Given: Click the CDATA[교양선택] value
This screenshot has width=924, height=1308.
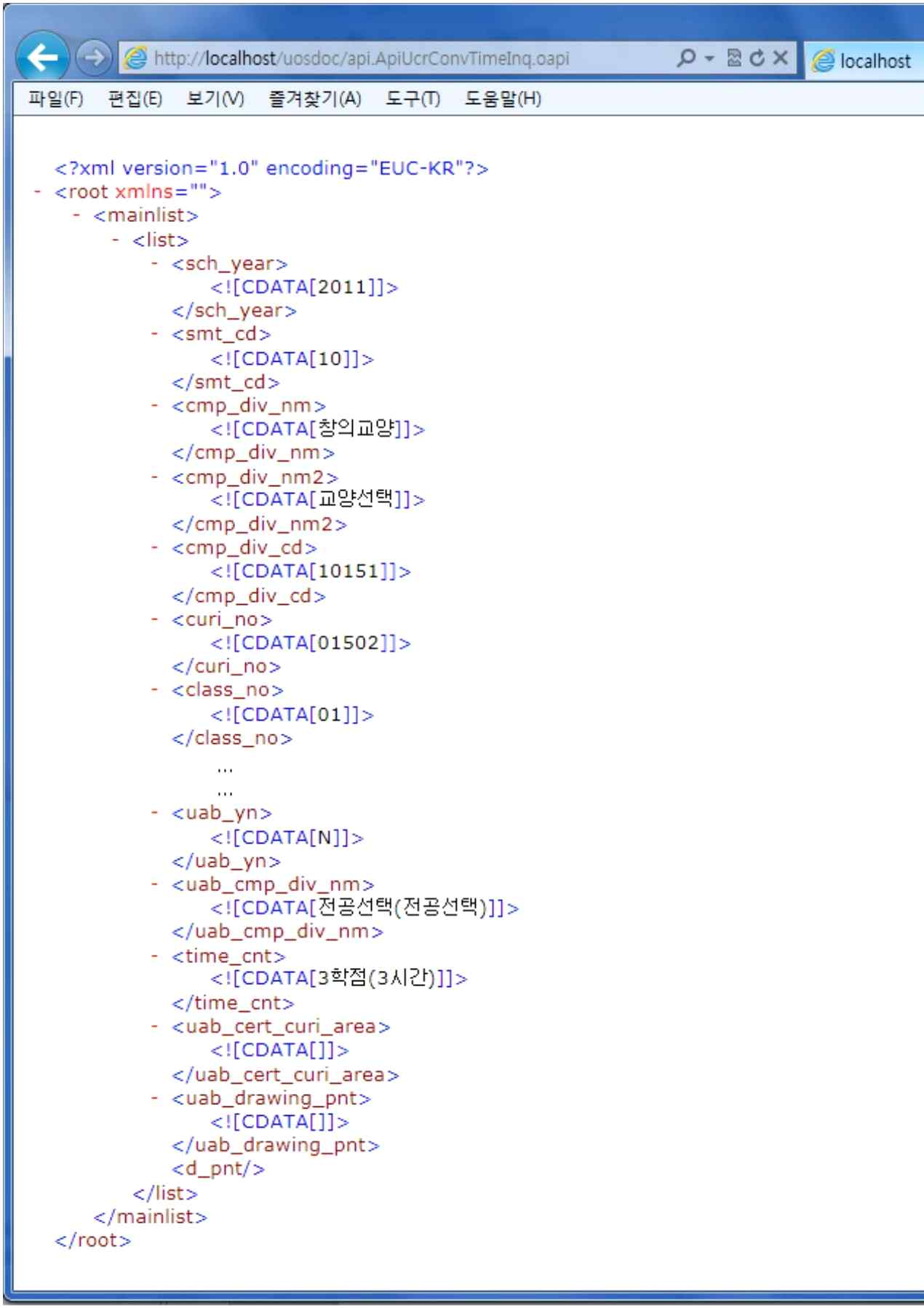Looking at the screenshot, I should click(317, 499).
